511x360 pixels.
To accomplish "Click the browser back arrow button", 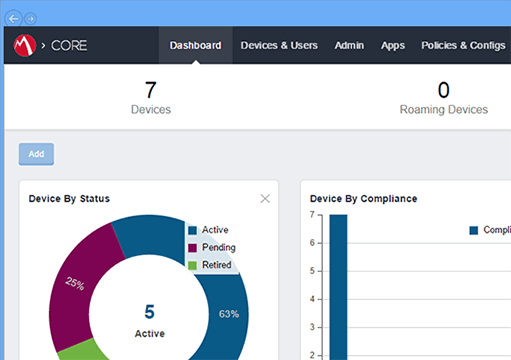I will coord(13,19).
